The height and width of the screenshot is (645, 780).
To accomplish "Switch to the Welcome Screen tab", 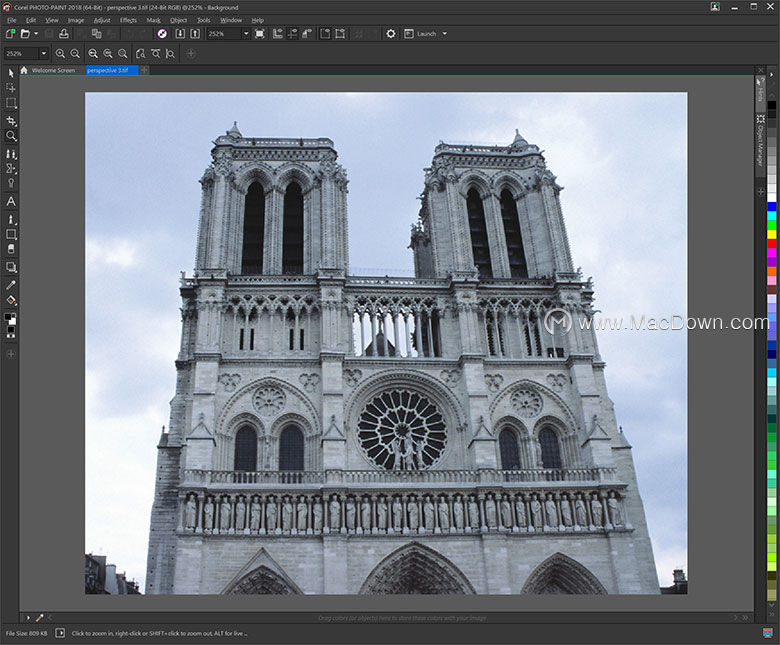I will (x=53, y=70).
